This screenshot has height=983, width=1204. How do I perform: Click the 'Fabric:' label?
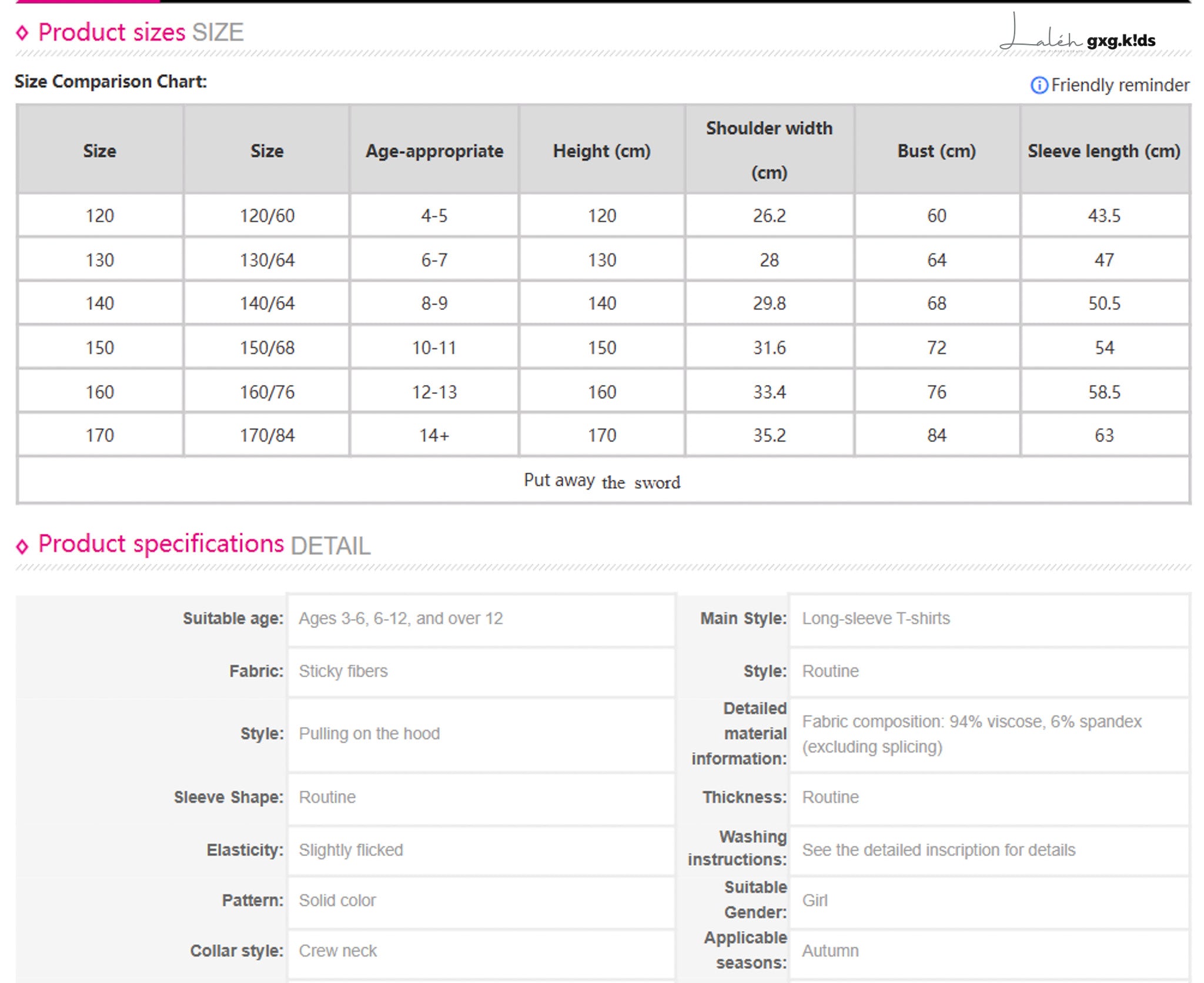[x=256, y=671]
